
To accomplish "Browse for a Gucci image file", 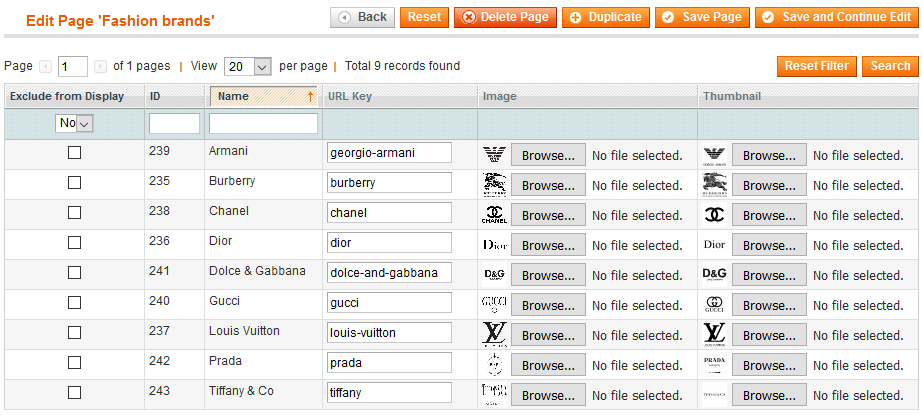I will (x=548, y=306).
